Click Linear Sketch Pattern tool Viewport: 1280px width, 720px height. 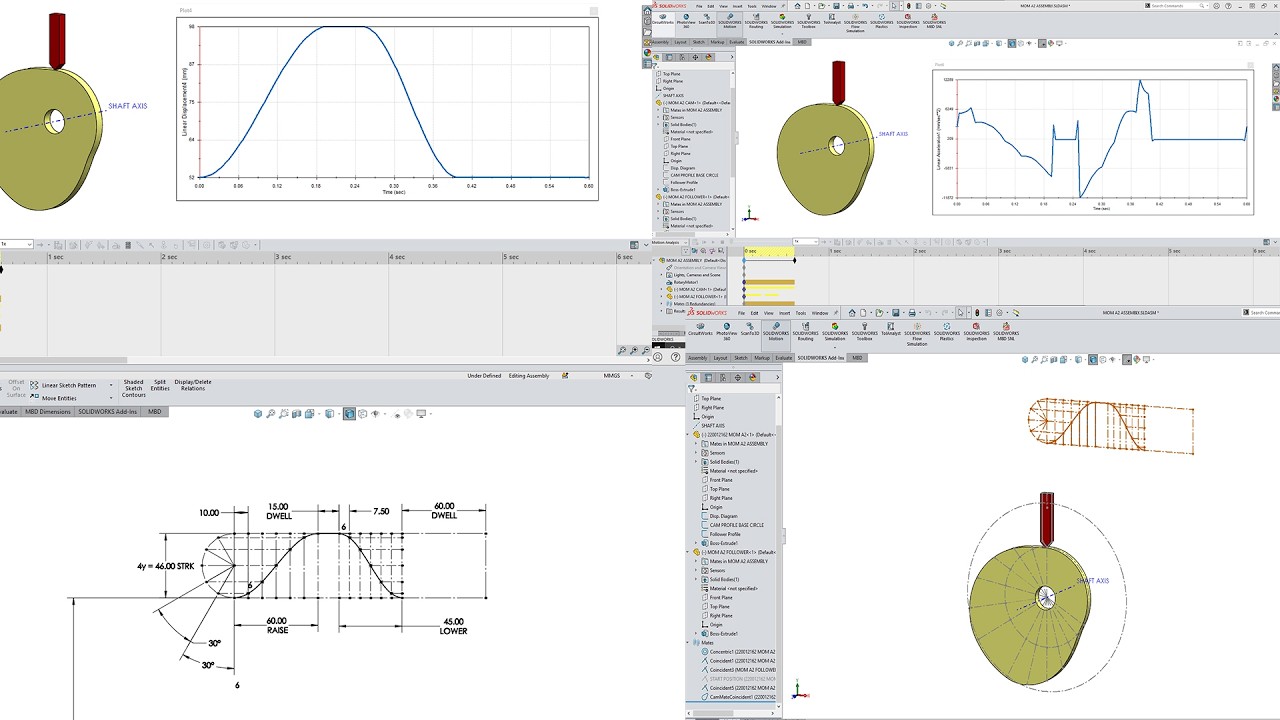[63, 385]
